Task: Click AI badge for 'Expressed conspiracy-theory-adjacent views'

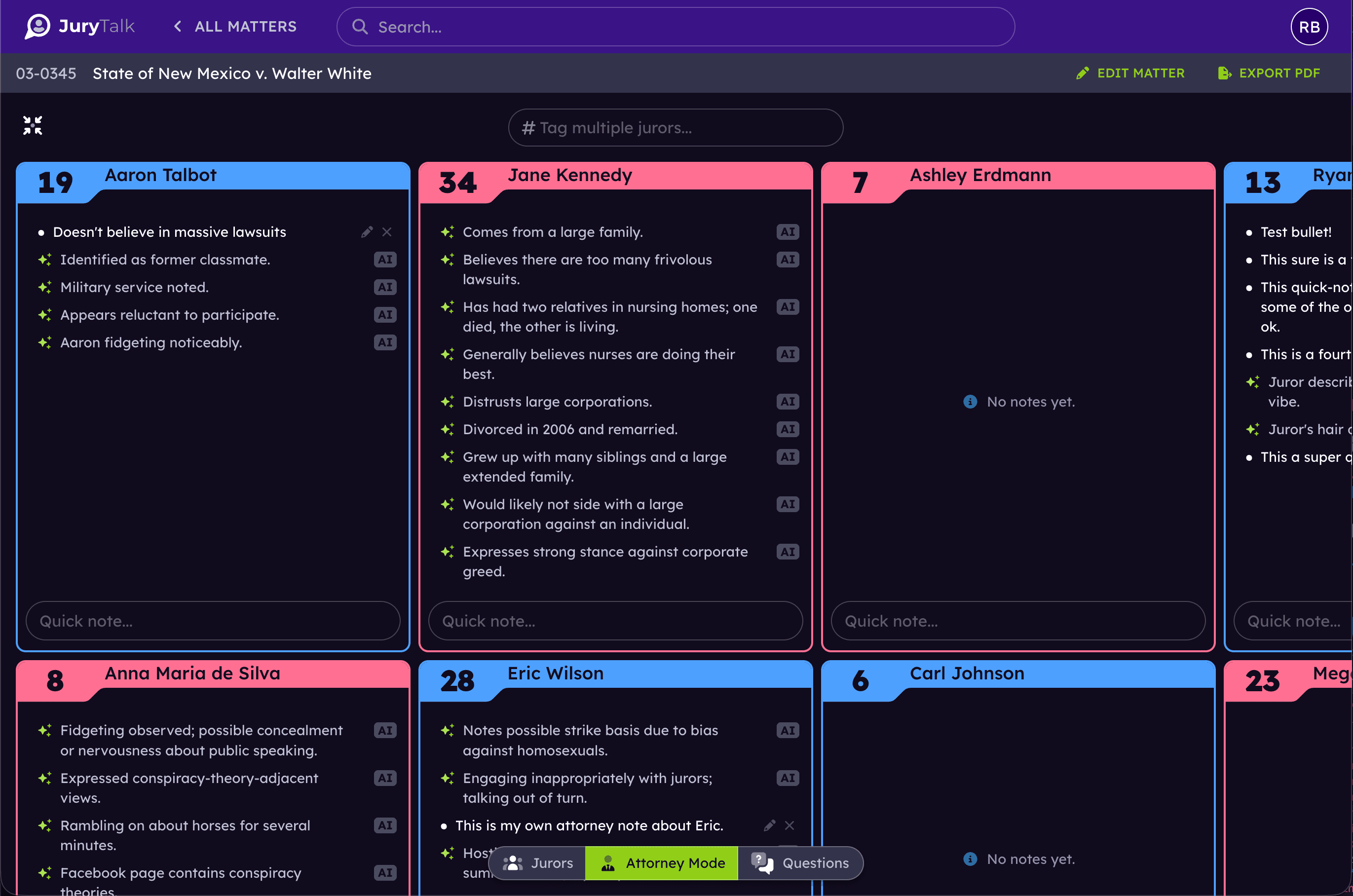Action: (385, 778)
